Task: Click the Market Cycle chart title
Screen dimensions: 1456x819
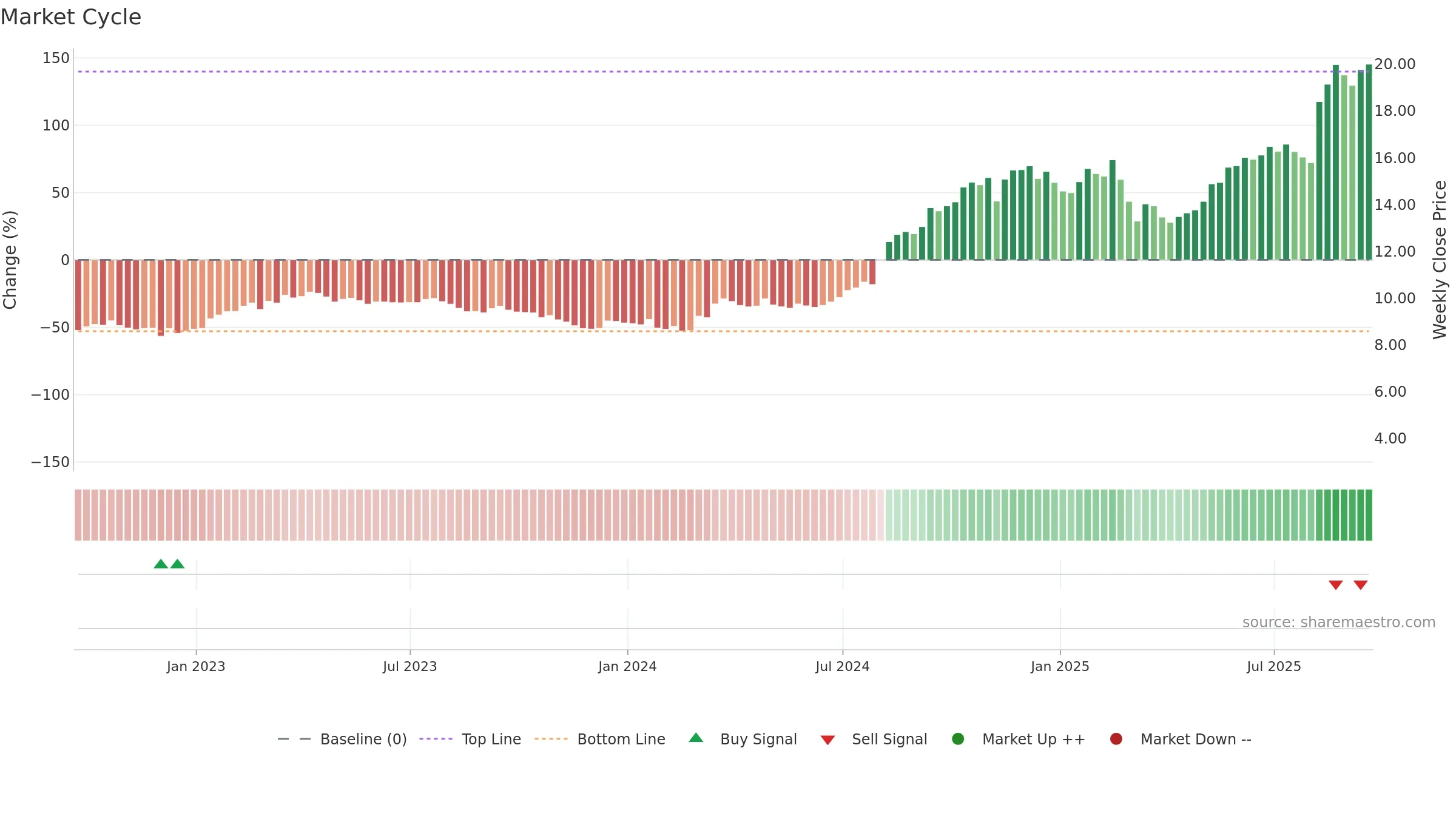Action: pos(71,17)
